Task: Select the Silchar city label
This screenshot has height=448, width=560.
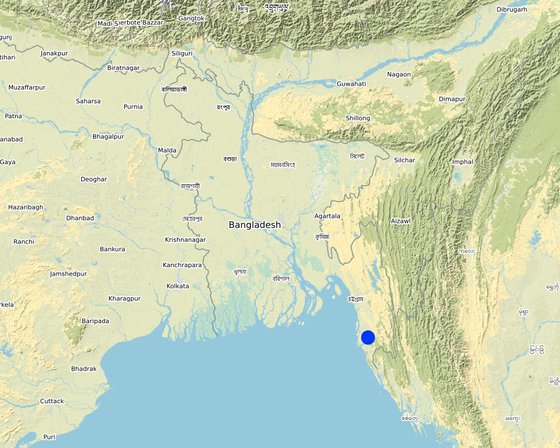Action: click(x=405, y=160)
